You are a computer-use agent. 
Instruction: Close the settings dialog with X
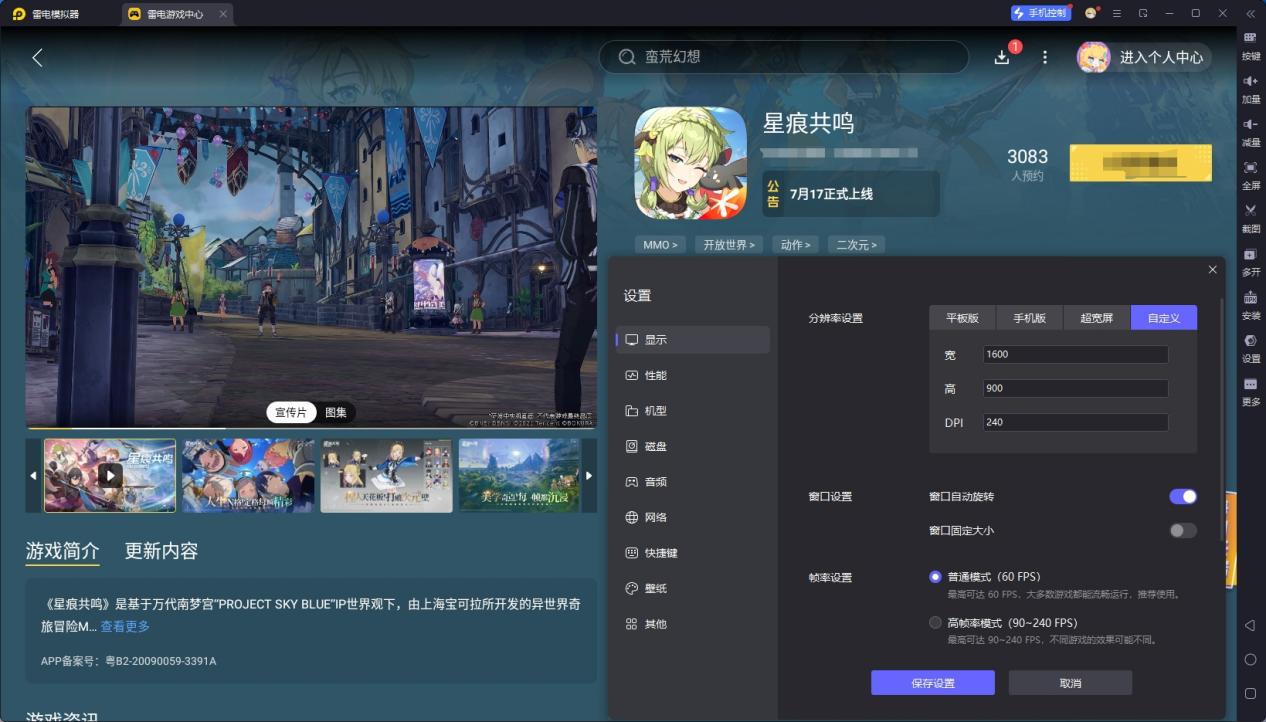pyautogui.click(x=1213, y=270)
